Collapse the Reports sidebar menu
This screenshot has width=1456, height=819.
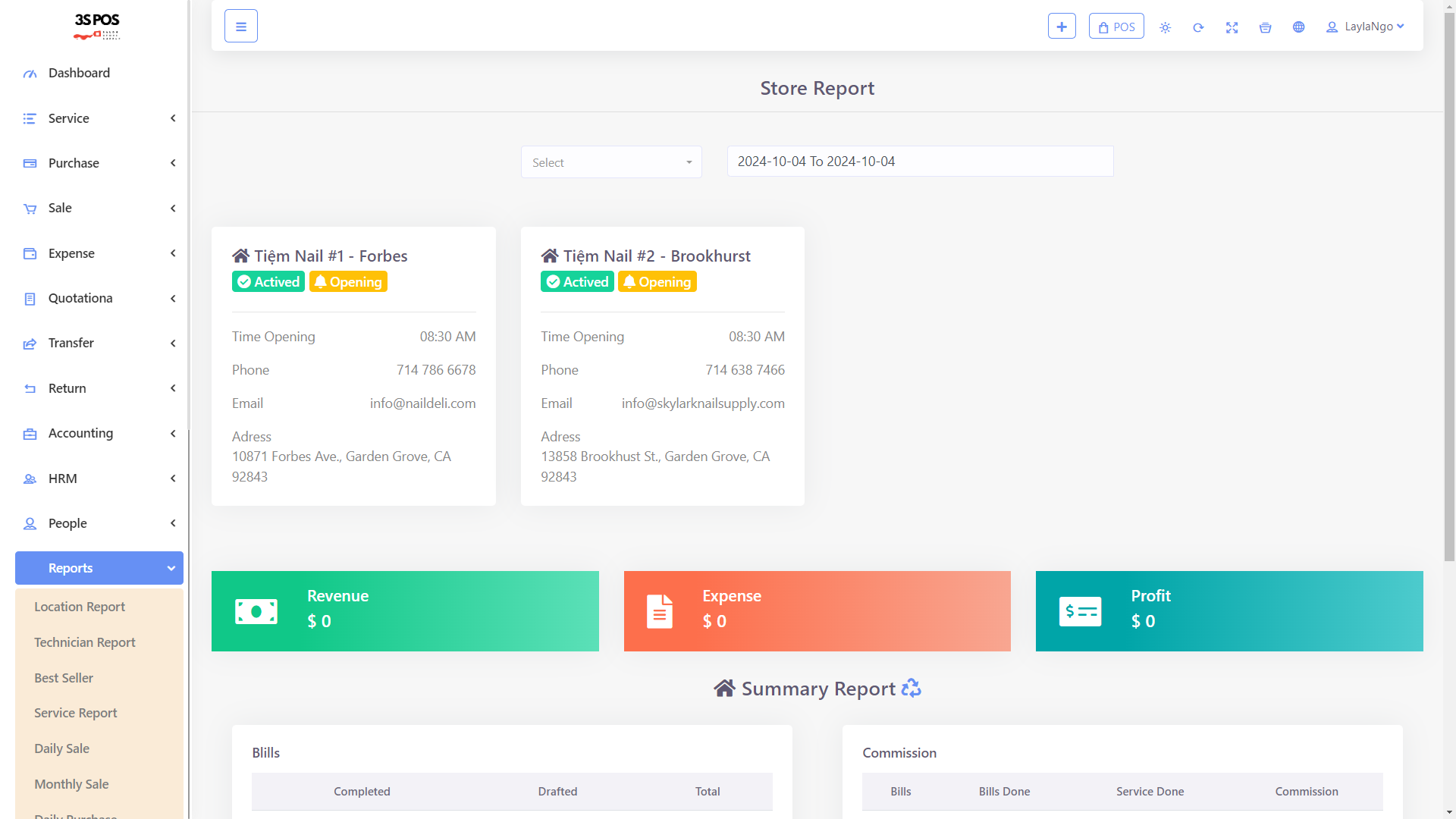(99, 568)
